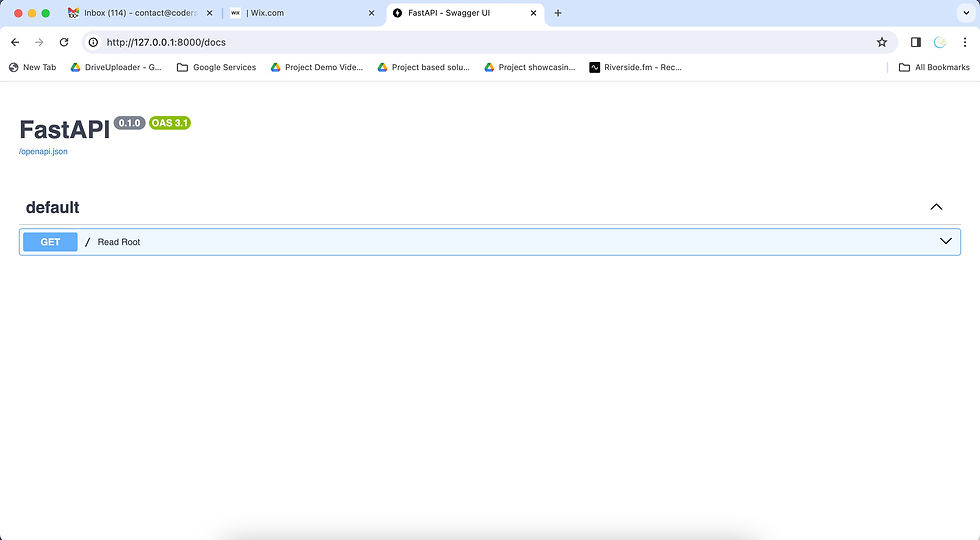980x540 pixels.
Task: Click the address bar URL field
Action: pyautogui.click(x=488, y=42)
